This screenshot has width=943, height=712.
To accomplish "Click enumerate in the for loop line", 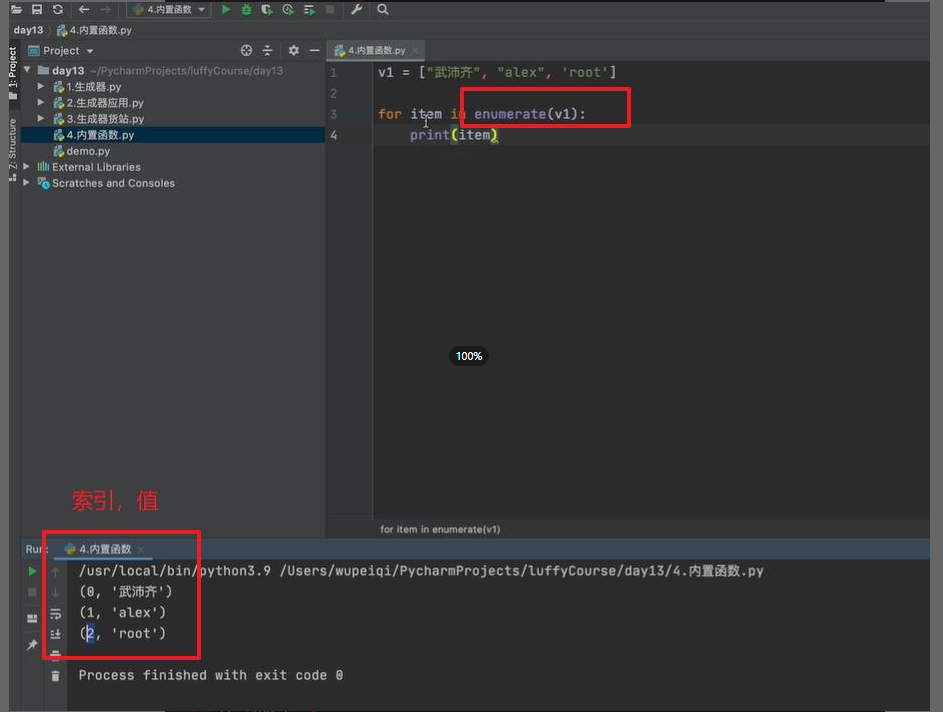I will tap(510, 114).
